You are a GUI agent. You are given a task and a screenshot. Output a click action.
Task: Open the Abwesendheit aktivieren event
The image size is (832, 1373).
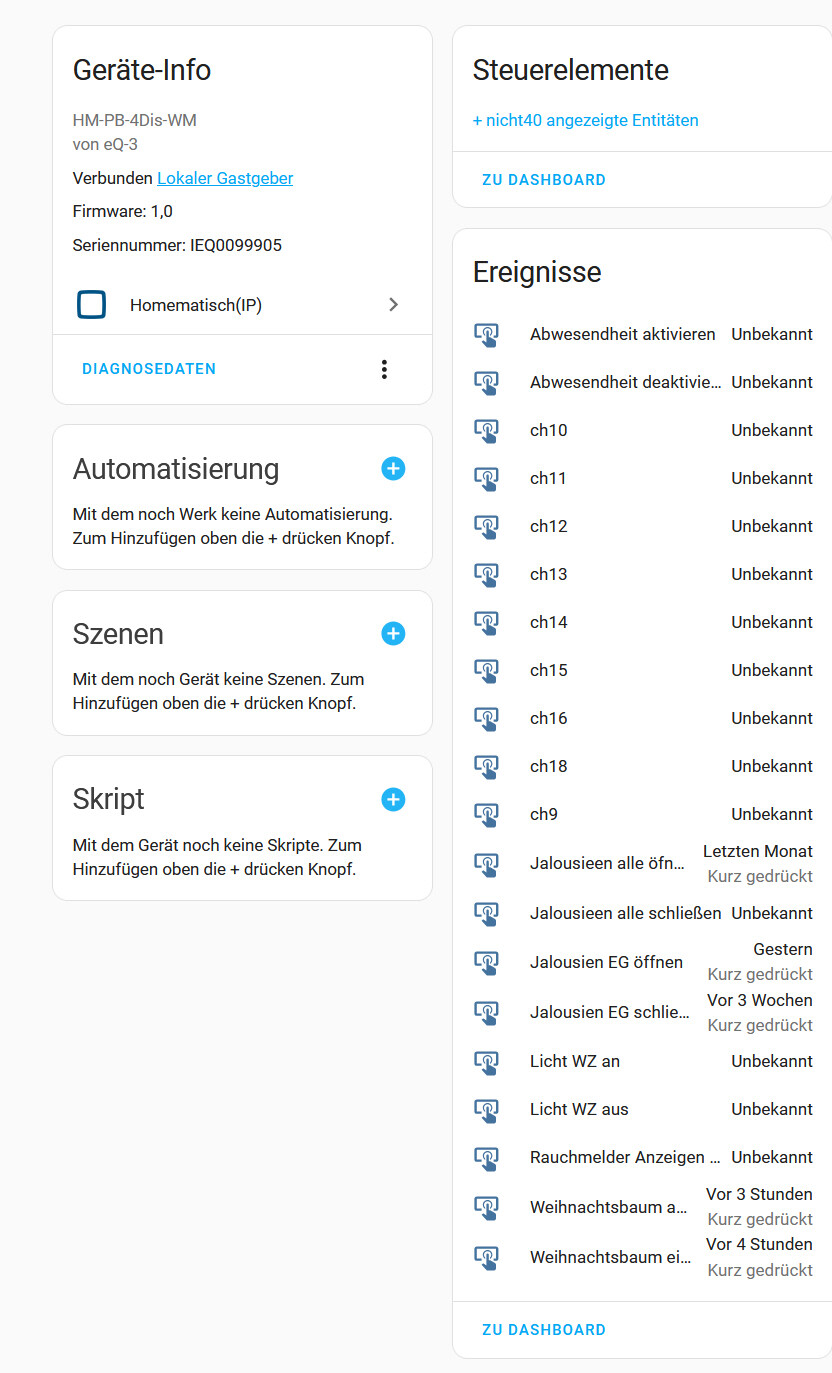(x=622, y=335)
